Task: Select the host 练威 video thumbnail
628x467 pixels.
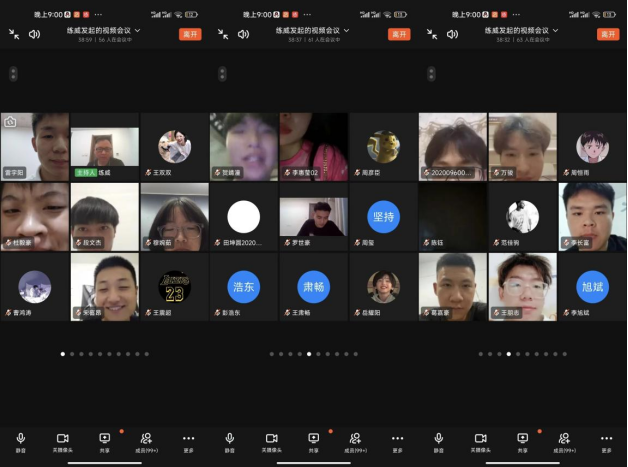Action: click(104, 146)
